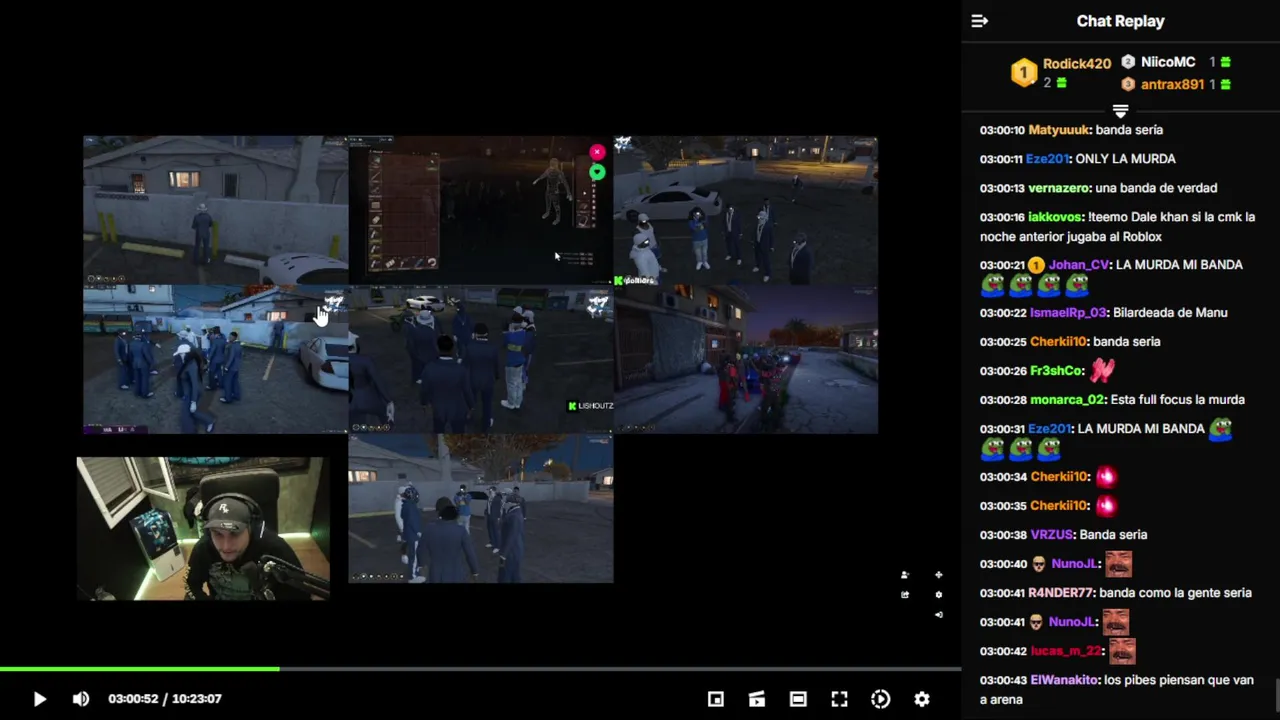Click NunoJL at timestamp 03:00:40
Viewport: 1280px width, 720px height.
pos(1075,564)
